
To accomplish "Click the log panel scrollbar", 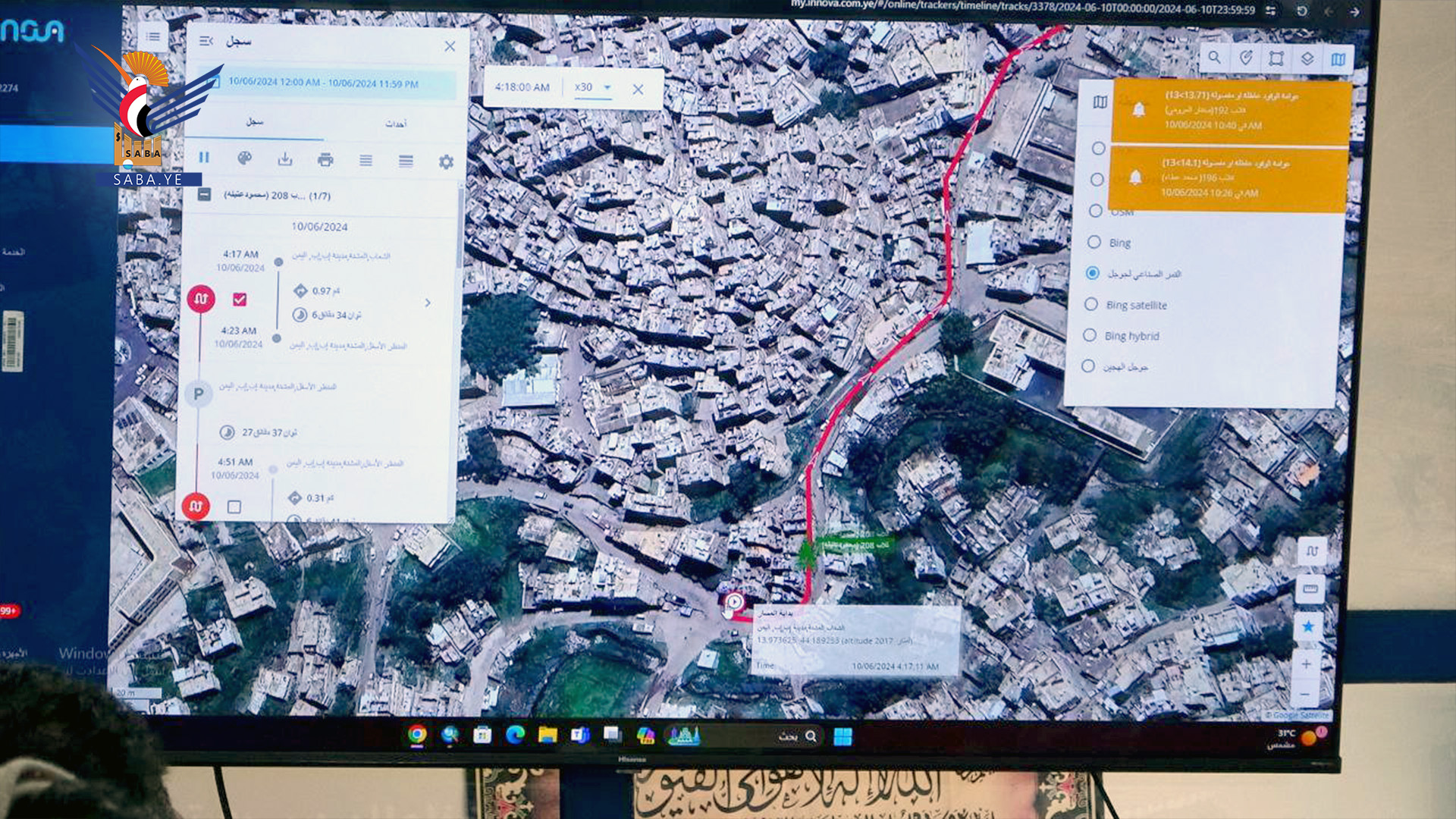I will [x=459, y=227].
